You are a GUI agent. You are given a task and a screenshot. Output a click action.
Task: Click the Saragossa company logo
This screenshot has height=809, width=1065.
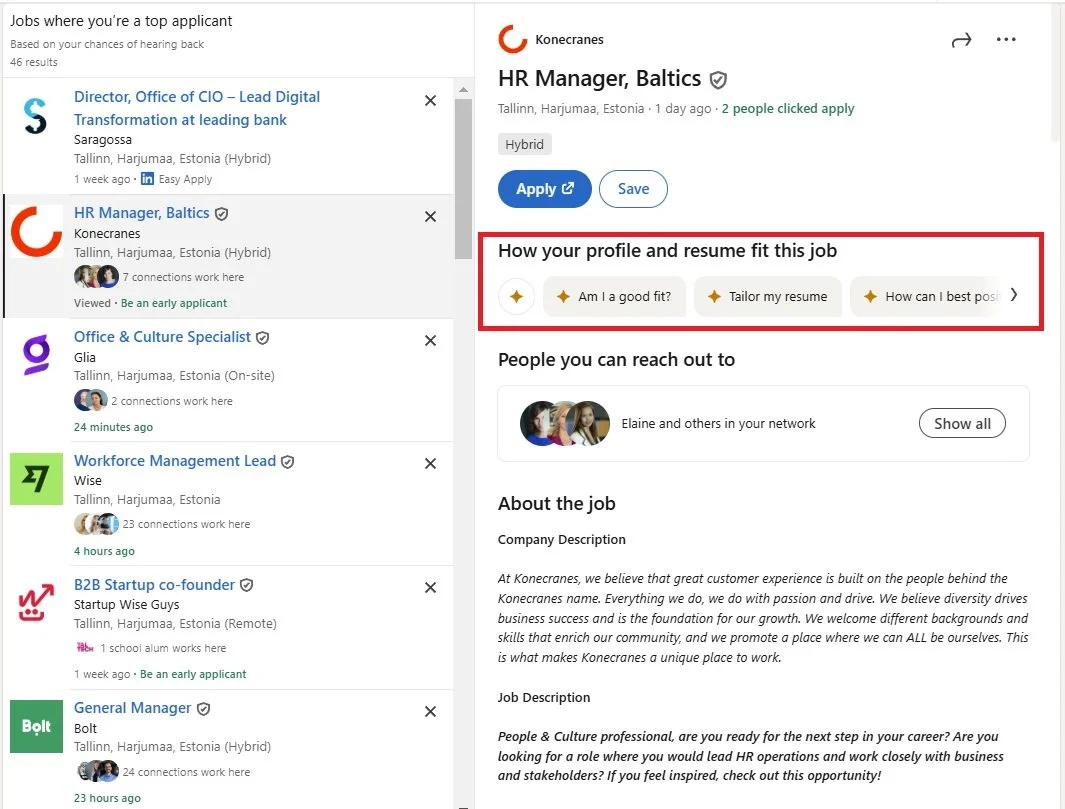coord(36,115)
